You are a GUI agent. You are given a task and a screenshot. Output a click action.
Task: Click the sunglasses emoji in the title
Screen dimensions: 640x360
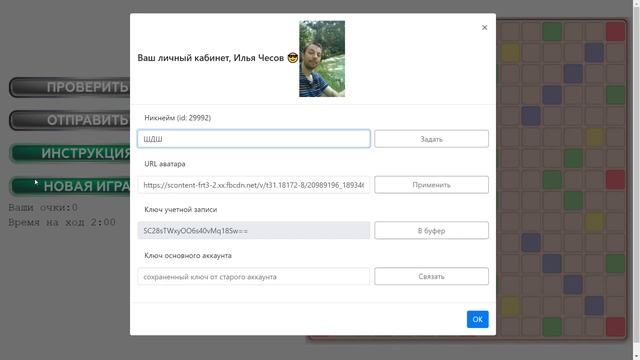tap(292, 58)
